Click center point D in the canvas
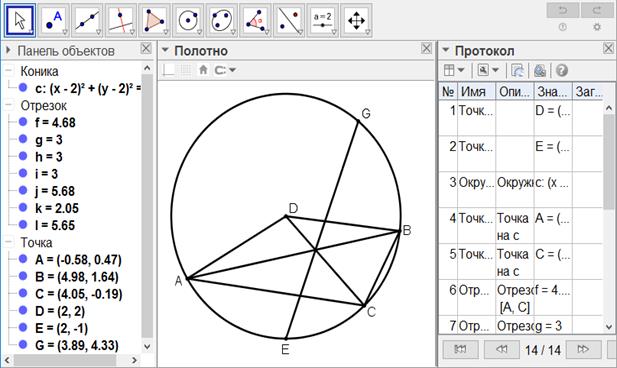The image size is (617, 368). (286, 216)
